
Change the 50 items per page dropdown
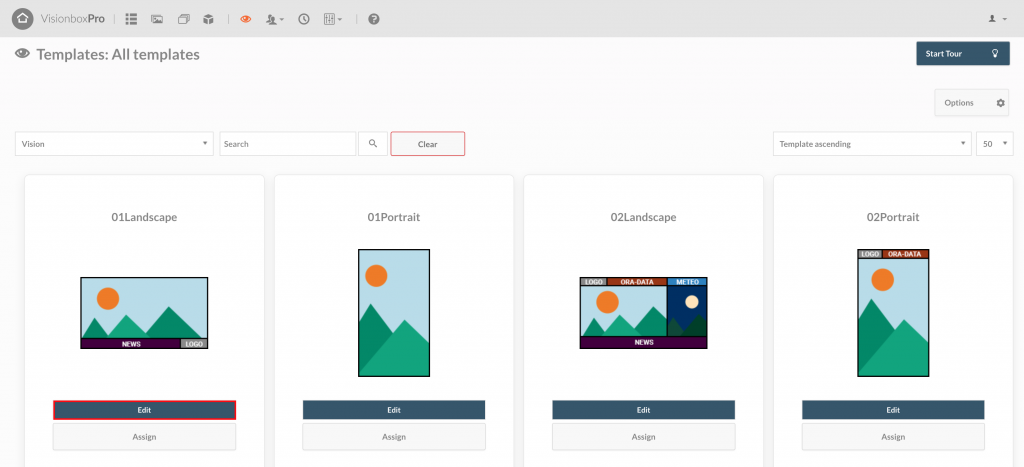(995, 144)
